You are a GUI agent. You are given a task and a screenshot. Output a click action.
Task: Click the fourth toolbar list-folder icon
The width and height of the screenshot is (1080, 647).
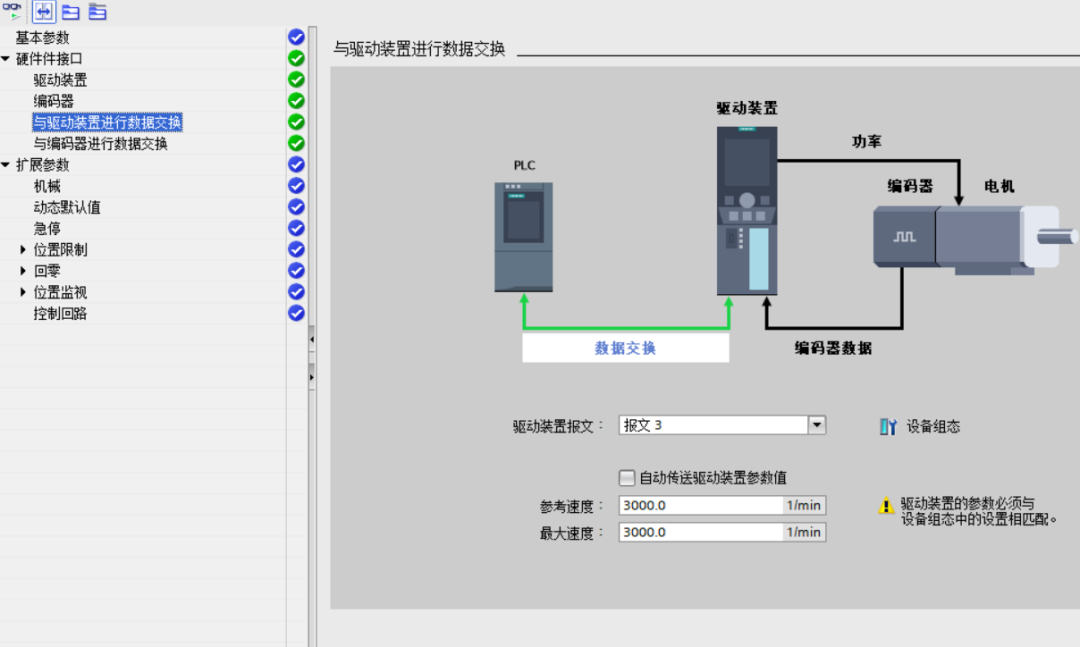coord(97,12)
